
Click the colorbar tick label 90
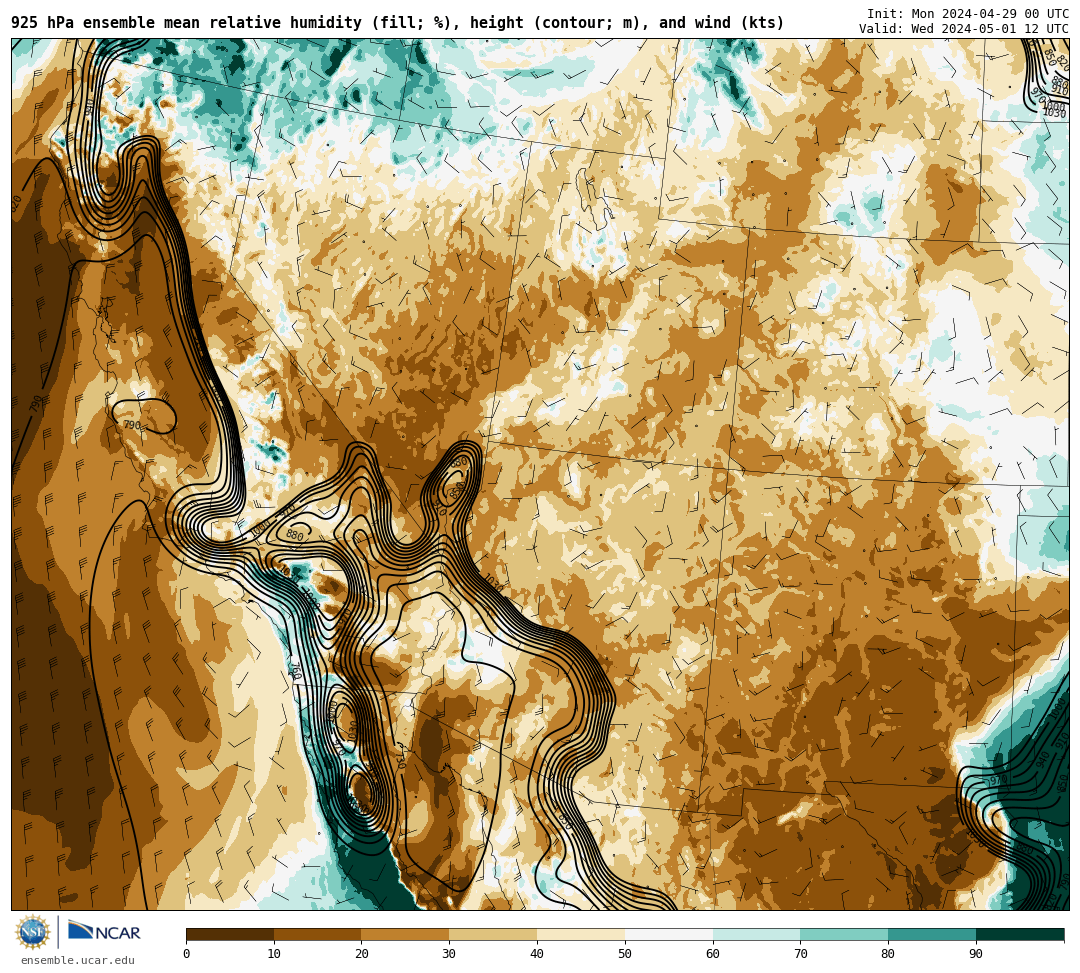976,954
